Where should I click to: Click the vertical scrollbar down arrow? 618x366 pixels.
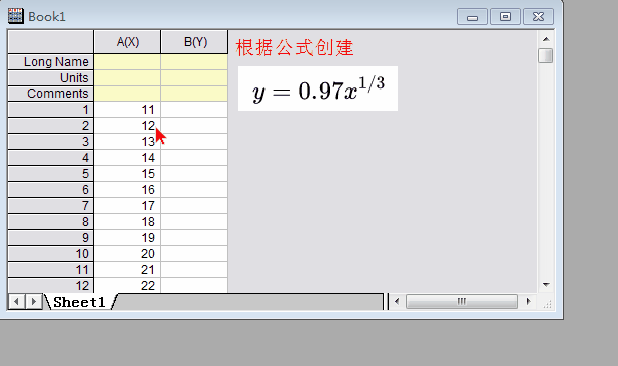point(546,284)
